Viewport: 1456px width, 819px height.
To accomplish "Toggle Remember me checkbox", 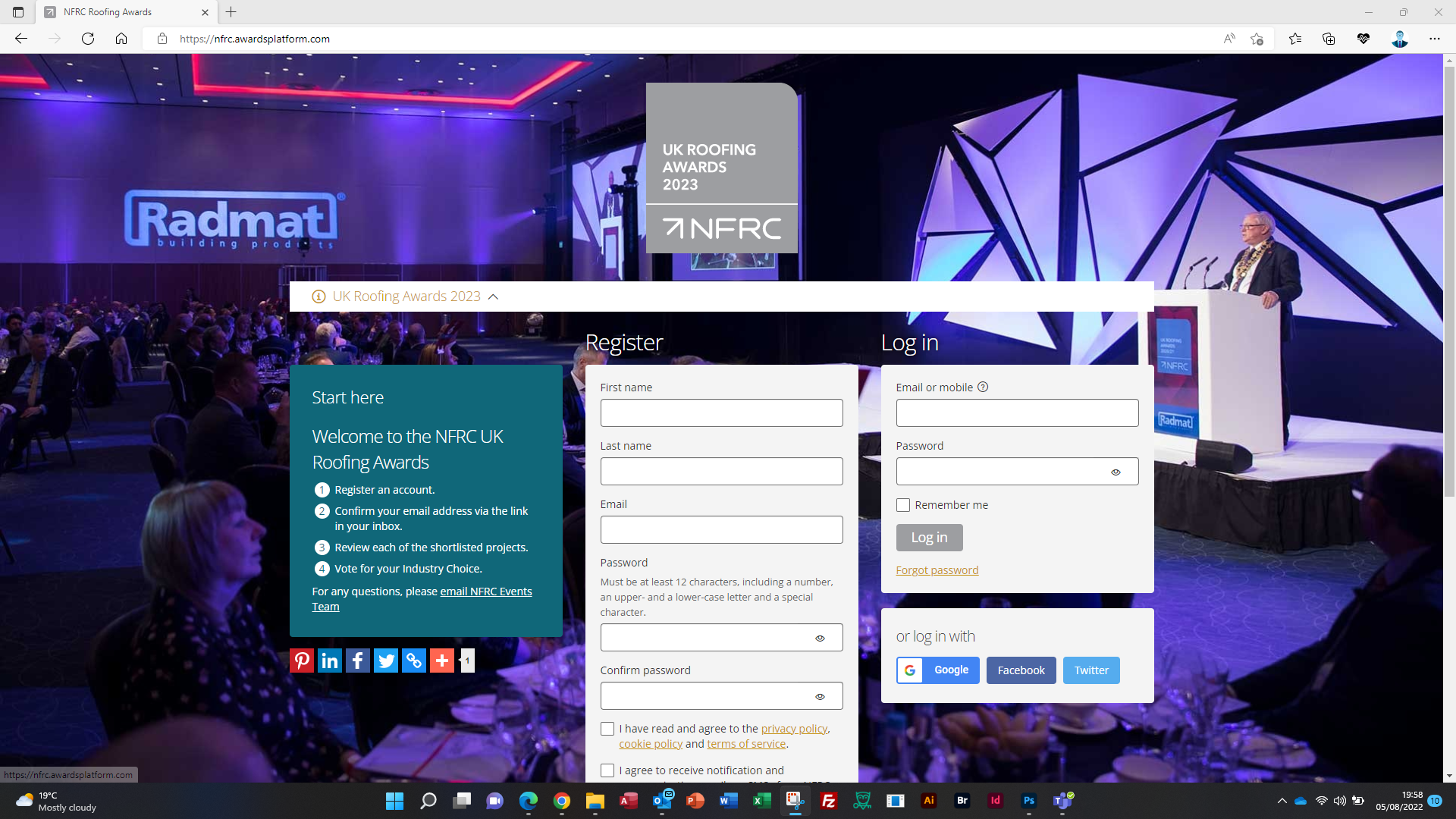I will click(903, 505).
